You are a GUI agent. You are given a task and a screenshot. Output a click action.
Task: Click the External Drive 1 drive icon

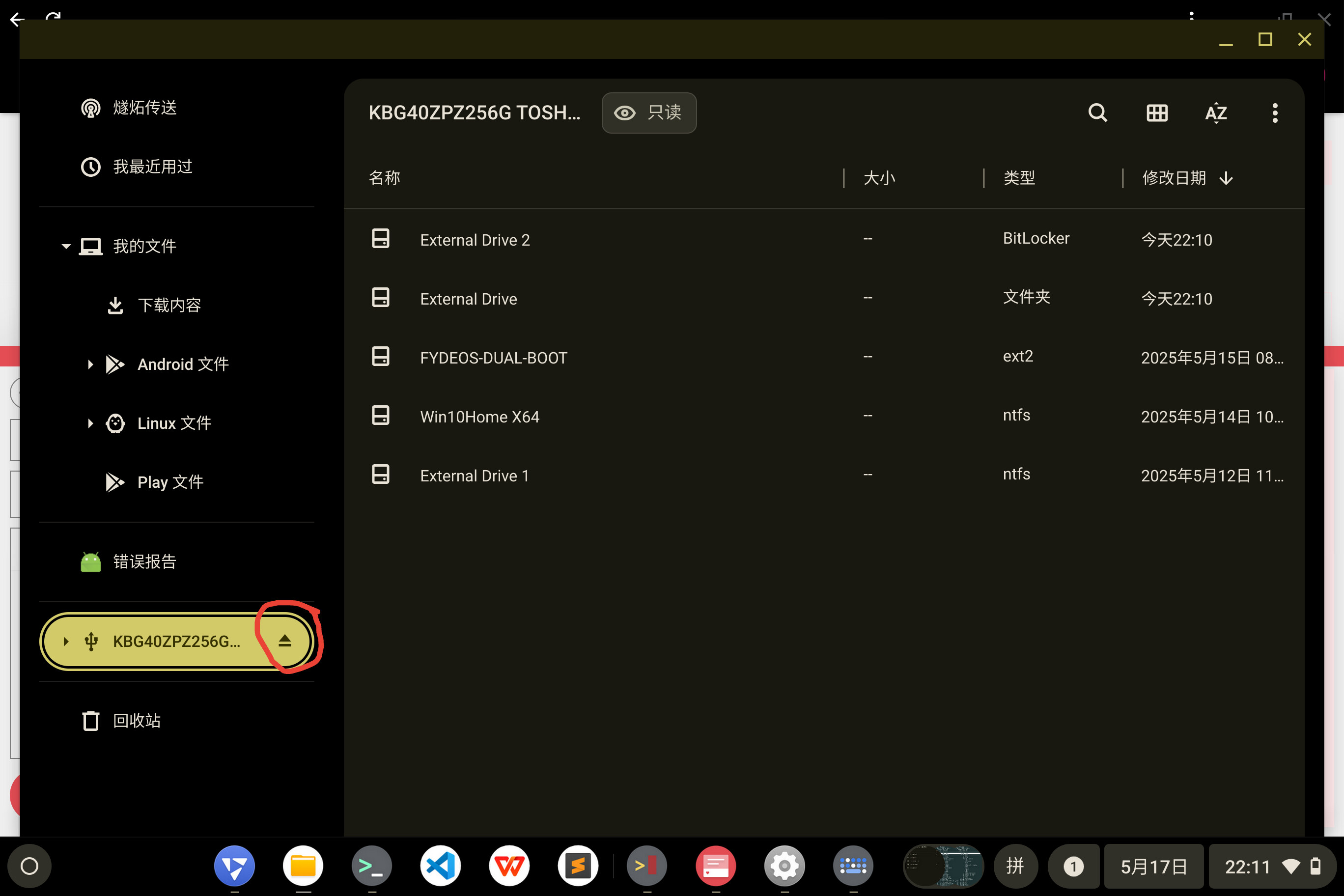[381, 474]
